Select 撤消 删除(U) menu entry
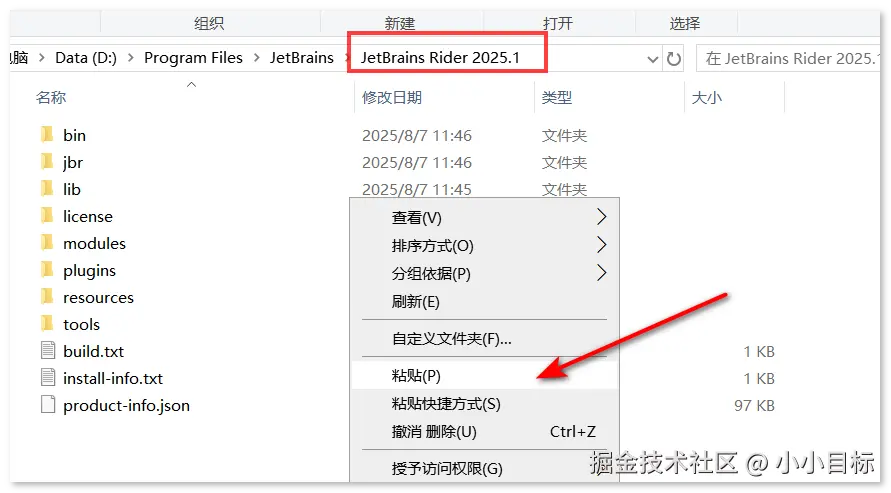The image size is (891, 493). tap(484, 432)
